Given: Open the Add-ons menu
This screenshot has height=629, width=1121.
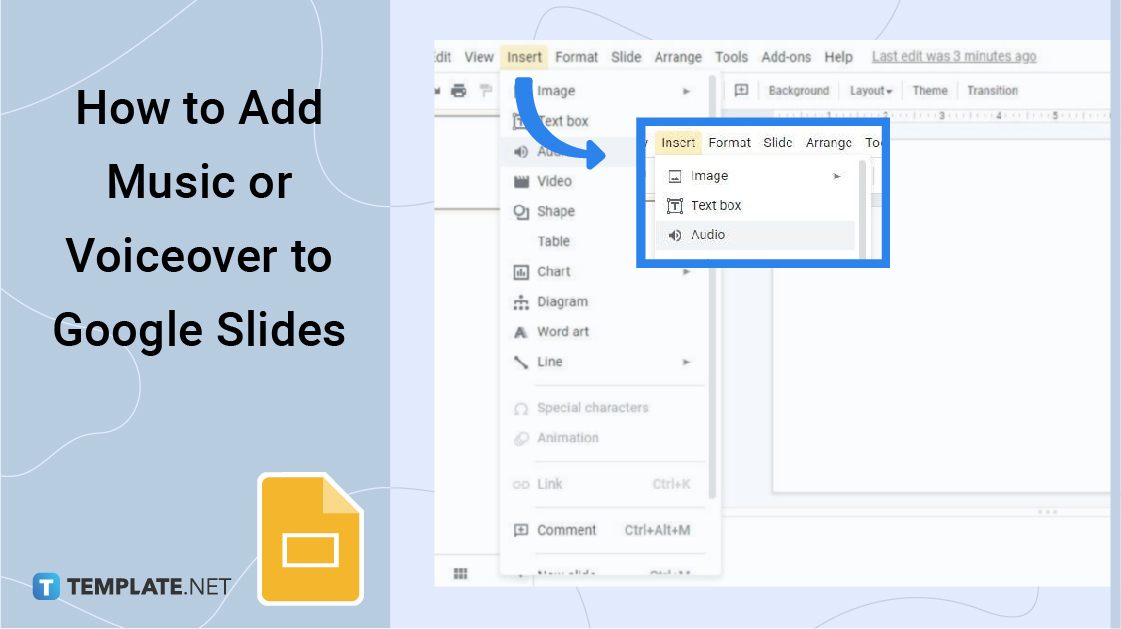Looking at the screenshot, I should 786,57.
